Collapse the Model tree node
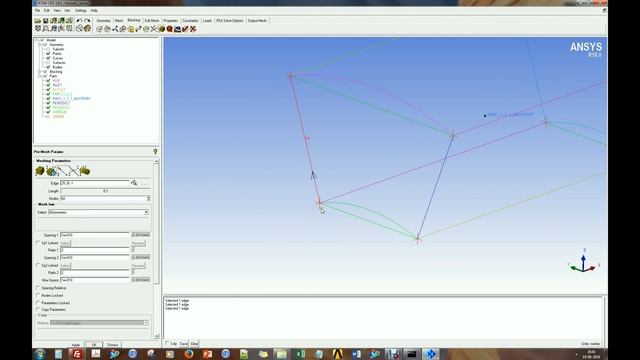640x360 pixels. (36, 40)
